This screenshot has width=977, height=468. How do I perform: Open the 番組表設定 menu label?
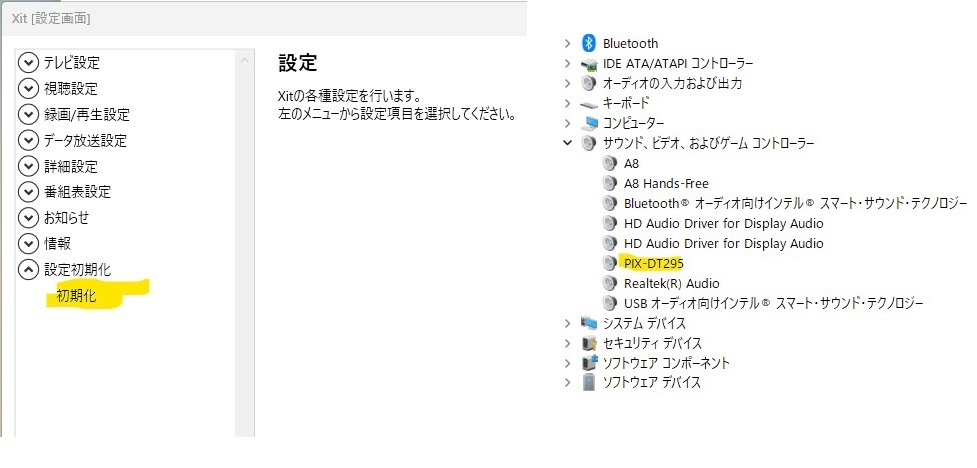(x=77, y=192)
